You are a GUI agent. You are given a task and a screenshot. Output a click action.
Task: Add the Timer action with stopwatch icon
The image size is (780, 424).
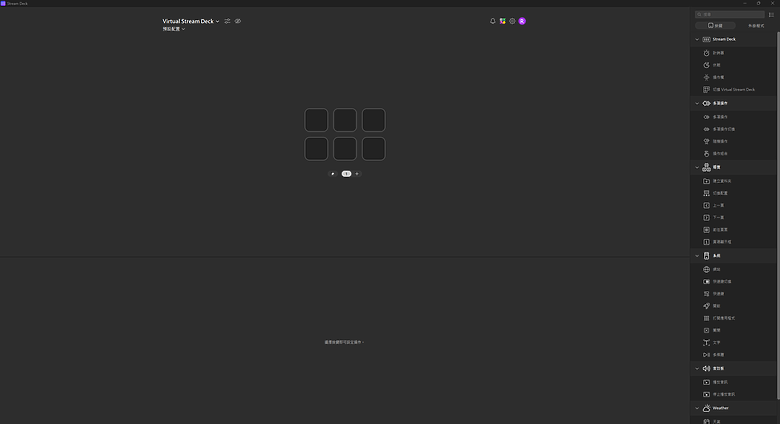pyautogui.click(x=734, y=53)
